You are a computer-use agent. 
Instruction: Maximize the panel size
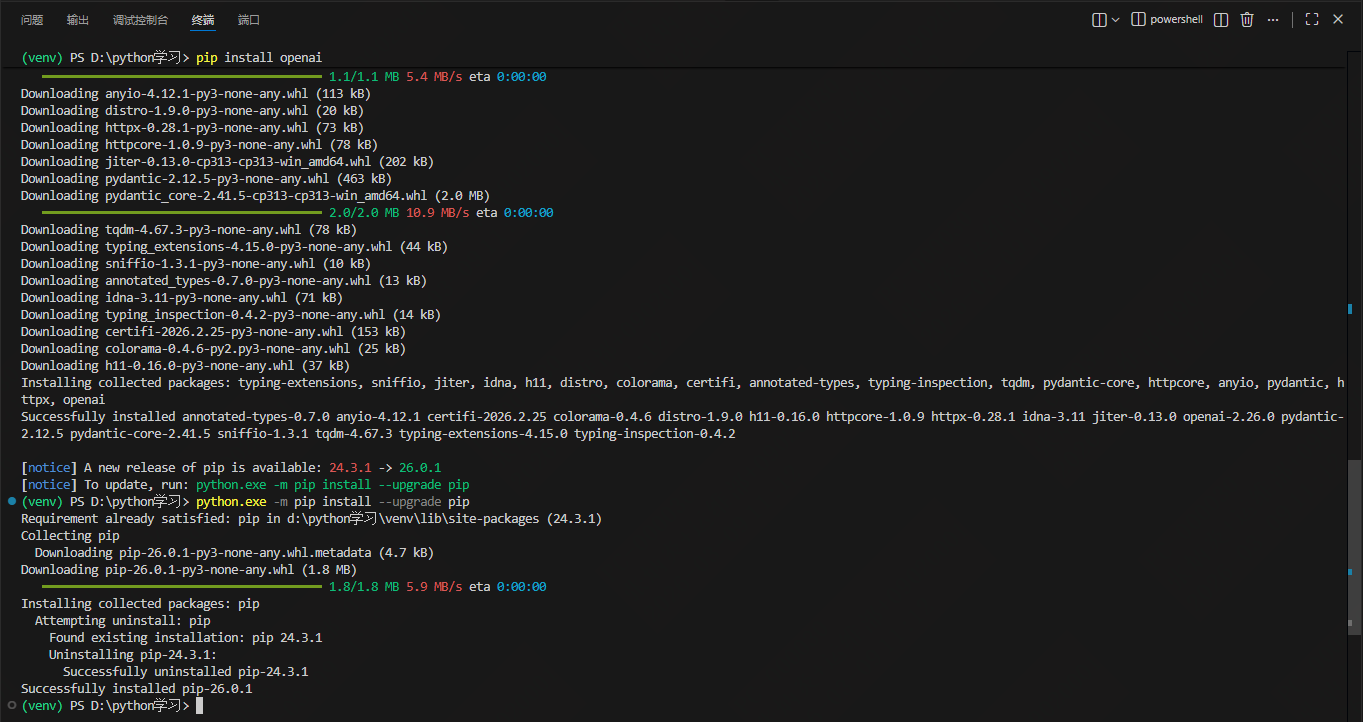[1312, 19]
